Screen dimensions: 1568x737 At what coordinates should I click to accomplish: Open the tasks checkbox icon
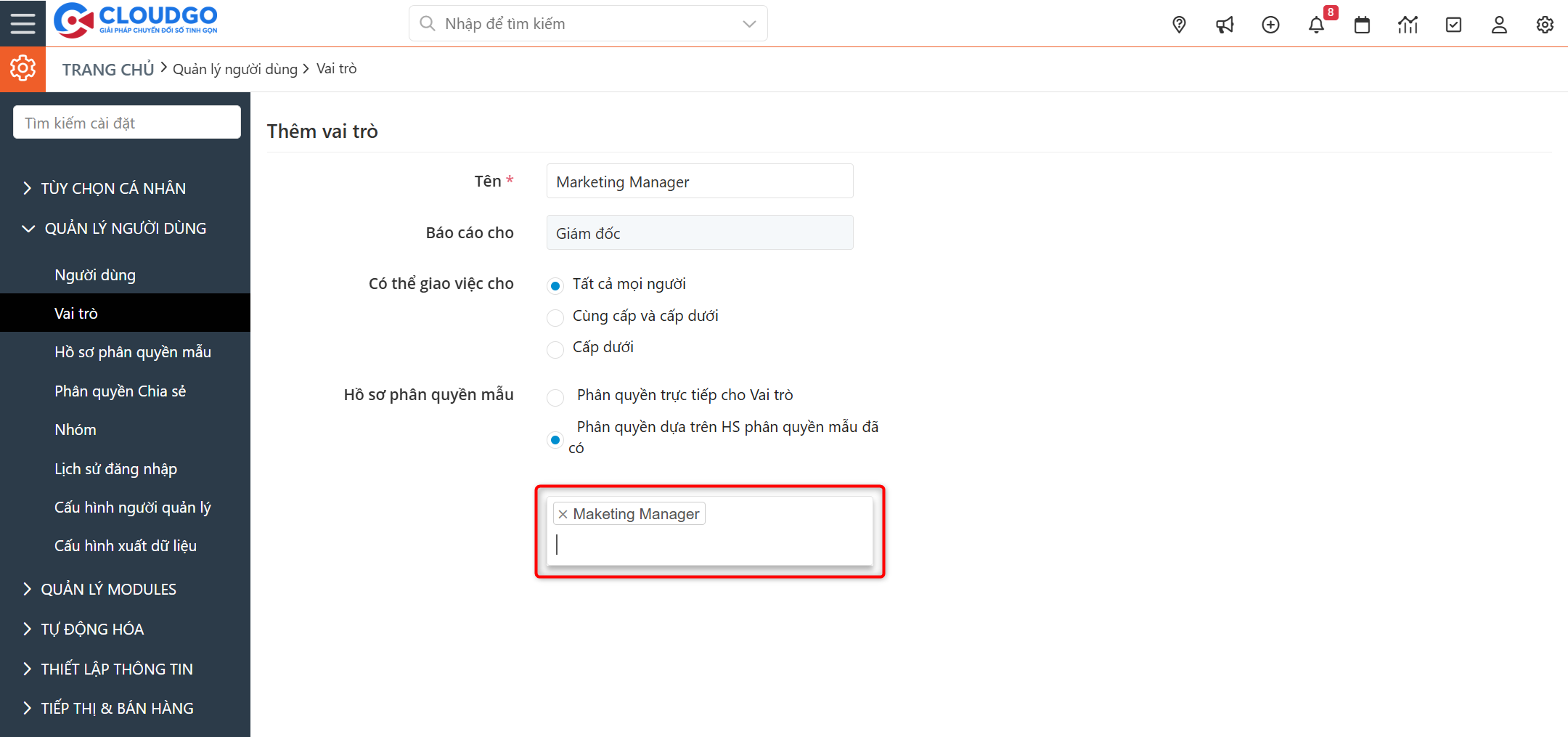pos(1453,25)
